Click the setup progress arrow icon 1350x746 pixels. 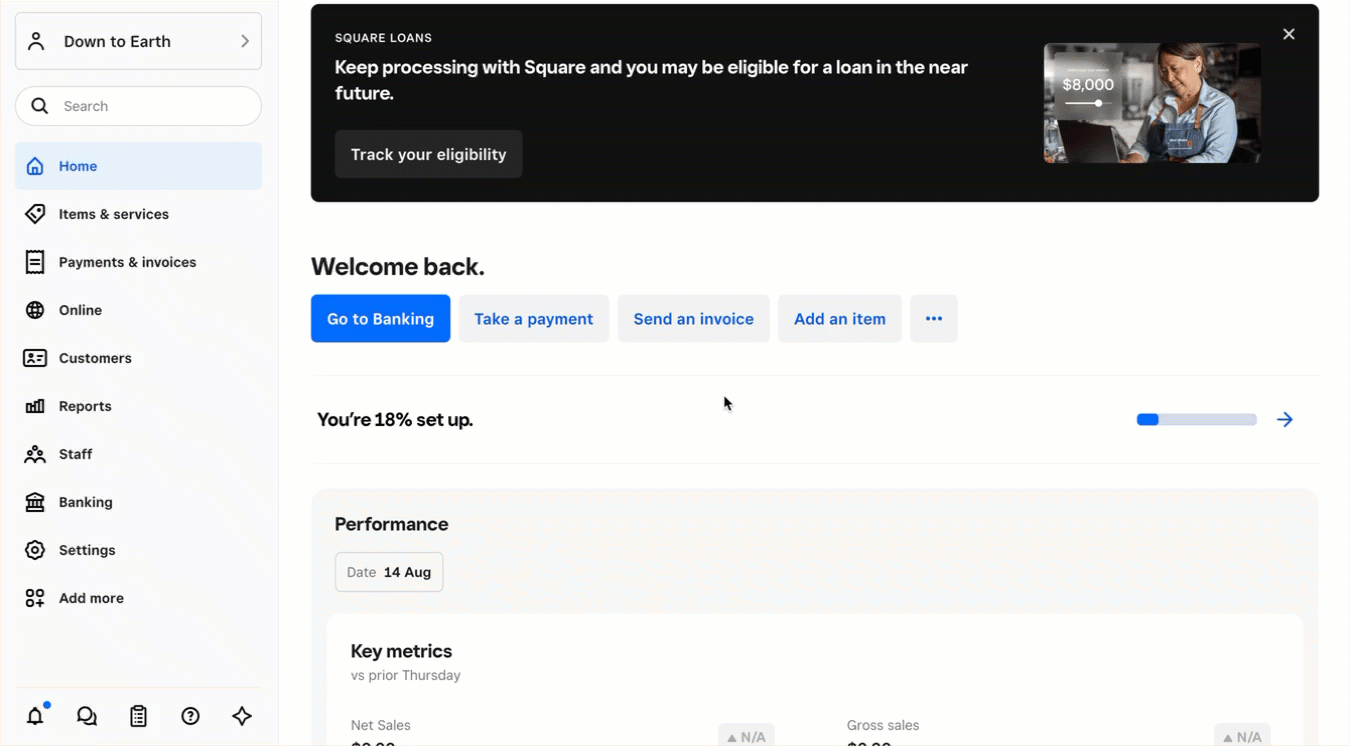point(1285,420)
